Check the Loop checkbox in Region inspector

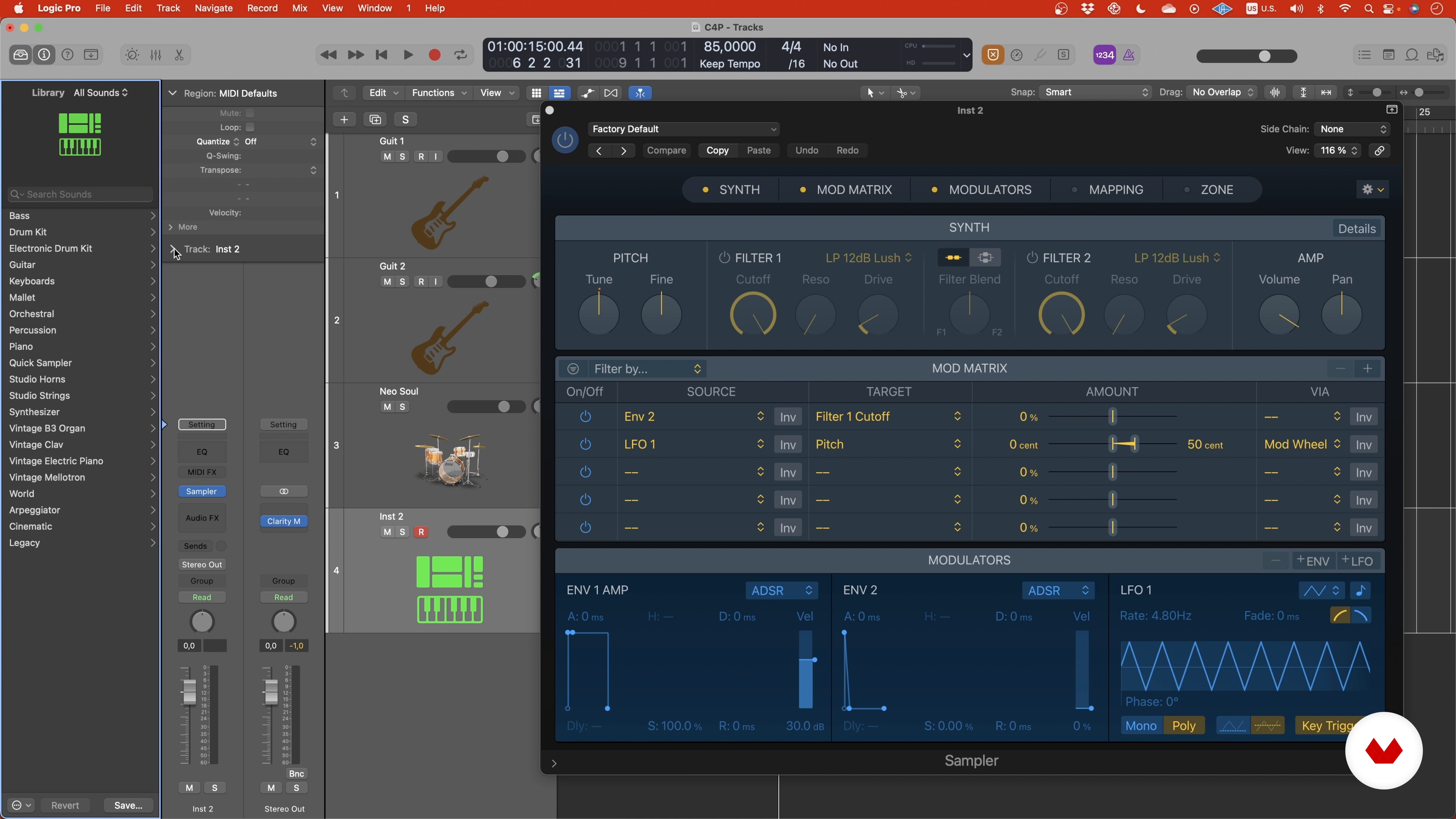250,127
